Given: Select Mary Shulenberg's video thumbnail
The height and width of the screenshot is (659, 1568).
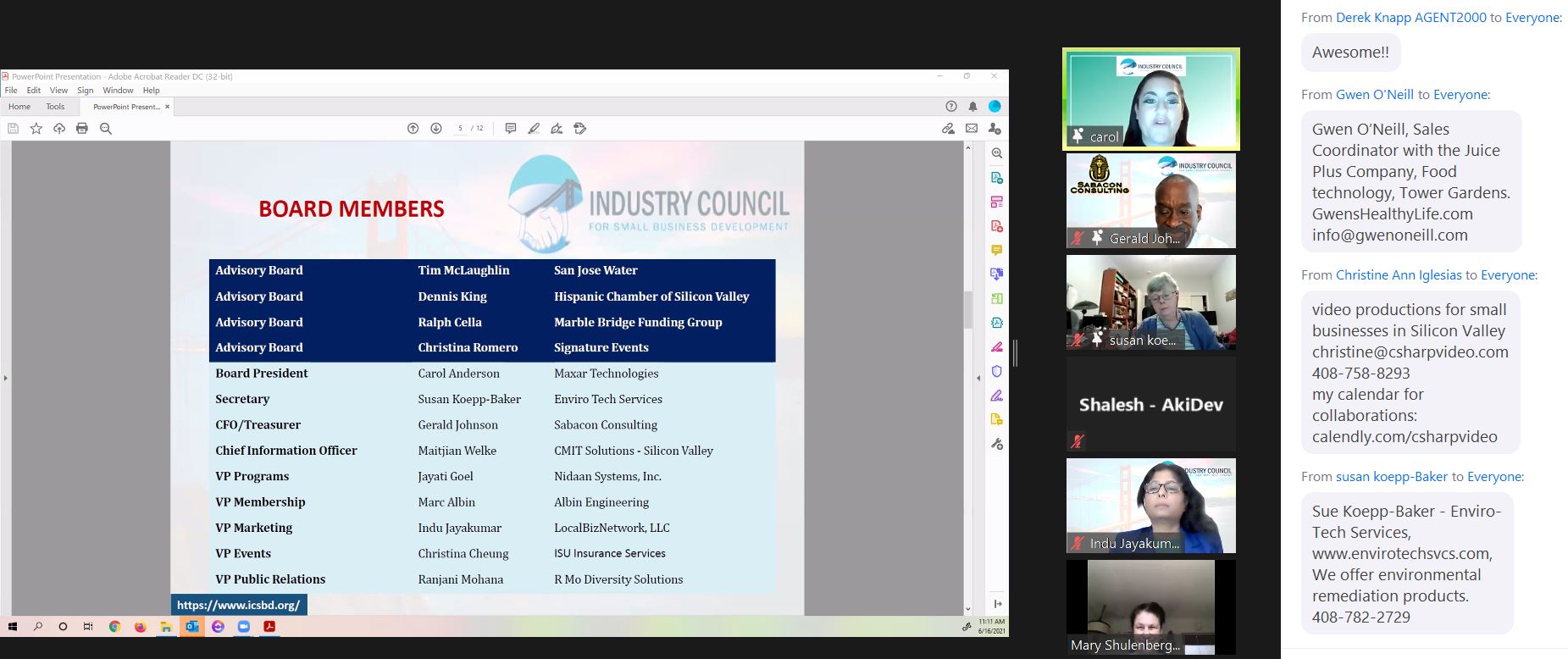Looking at the screenshot, I should coord(1151,607).
